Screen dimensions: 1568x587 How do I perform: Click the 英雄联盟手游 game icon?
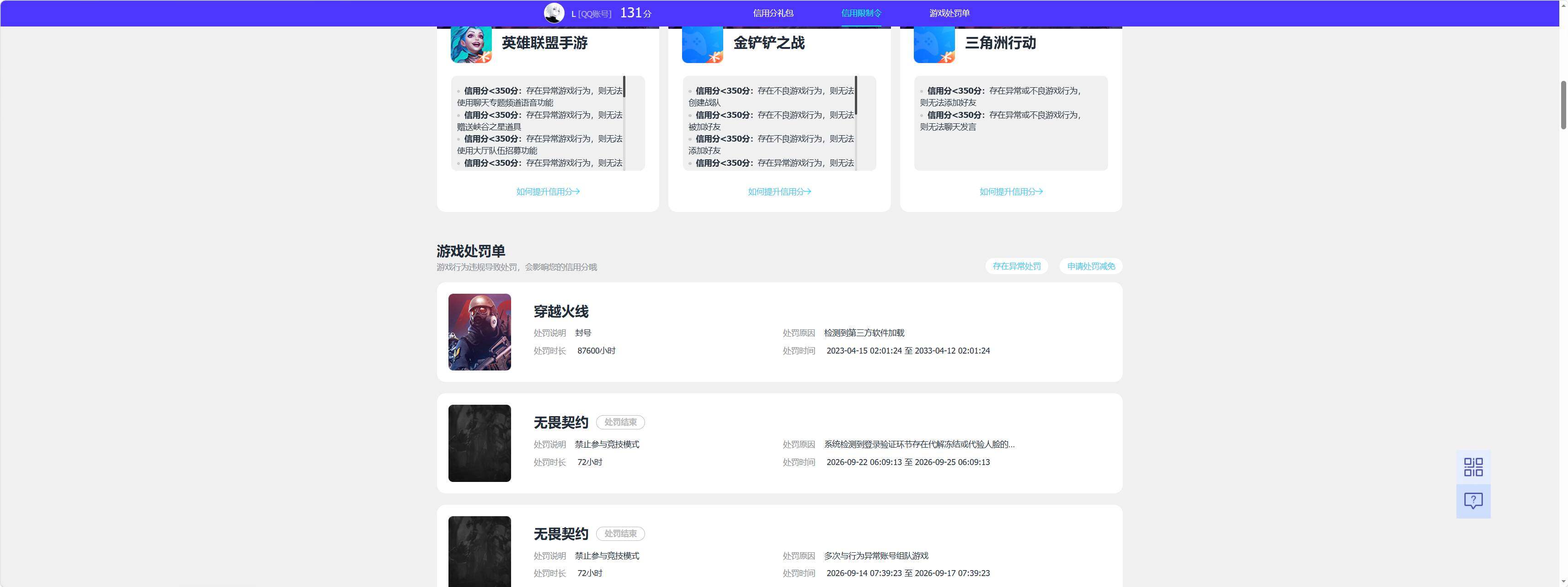471,44
